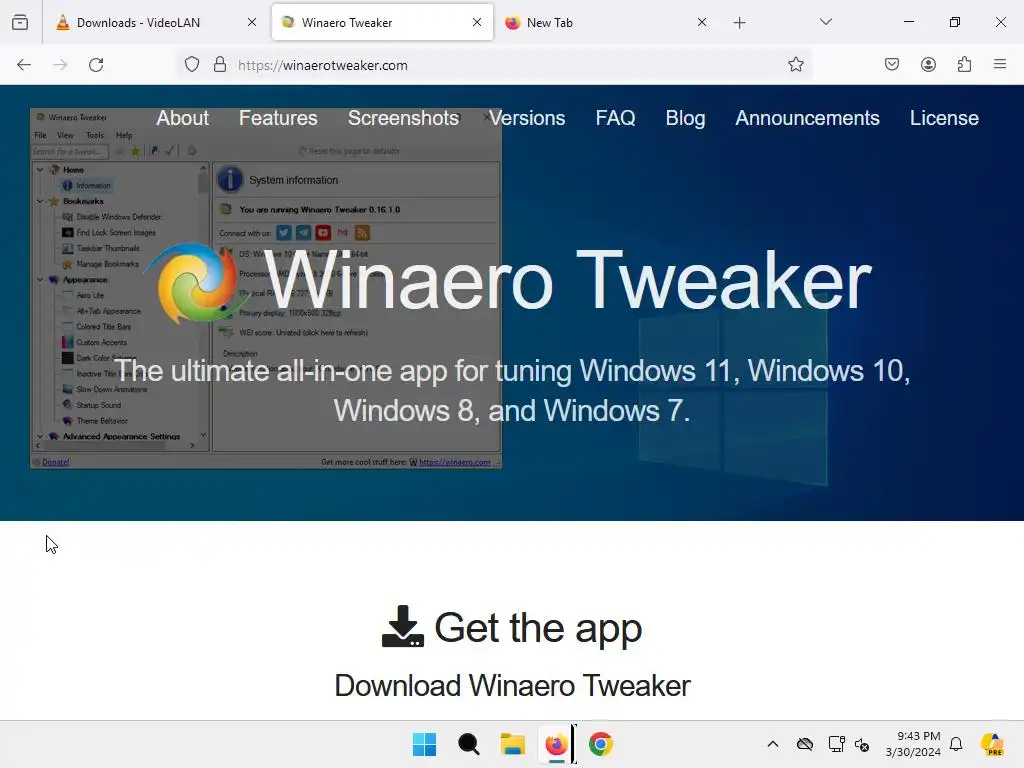This screenshot has width=1024, height=768.
Task: Click the Telegram icon in app screenshot
Action: pos(304,232)
